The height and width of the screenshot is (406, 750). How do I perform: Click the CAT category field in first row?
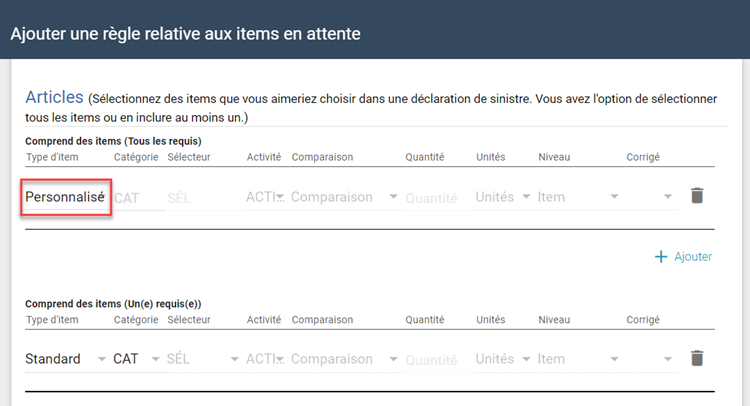[137, 198]
